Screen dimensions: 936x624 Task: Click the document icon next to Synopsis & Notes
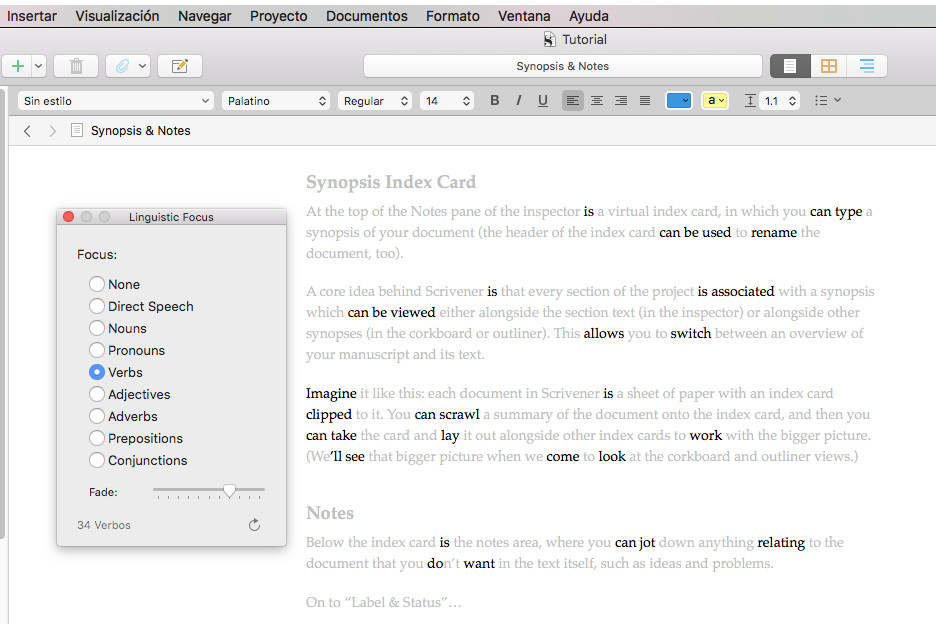pos(76,130)
